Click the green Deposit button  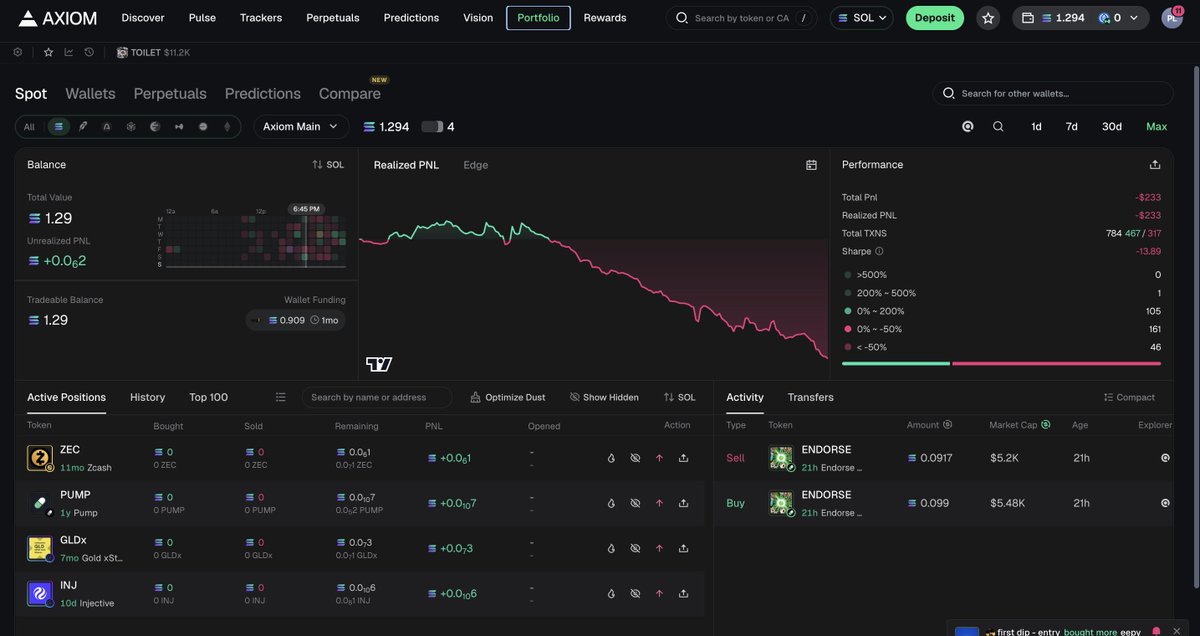[935, 18]
